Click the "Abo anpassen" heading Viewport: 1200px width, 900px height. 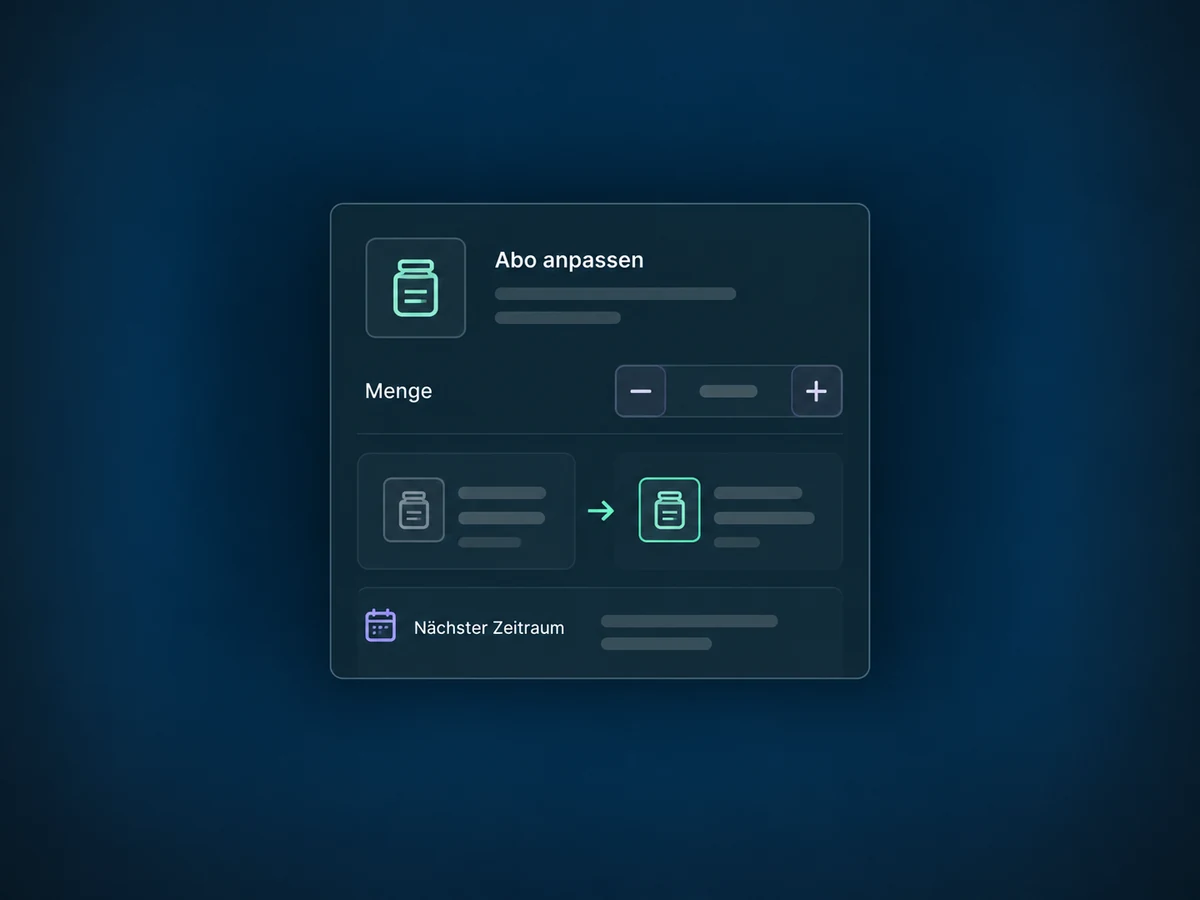(569, 260)
